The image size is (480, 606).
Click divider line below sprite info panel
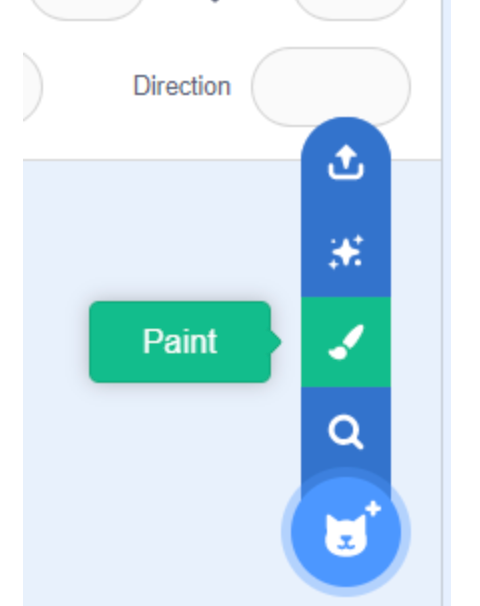click(x=162, y=159)
